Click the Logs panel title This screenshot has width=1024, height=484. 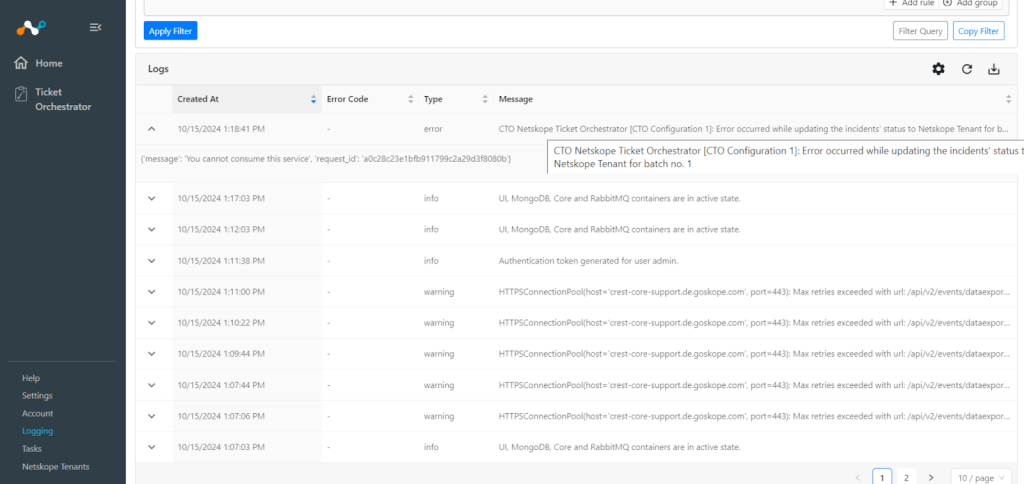click(158, 69)
